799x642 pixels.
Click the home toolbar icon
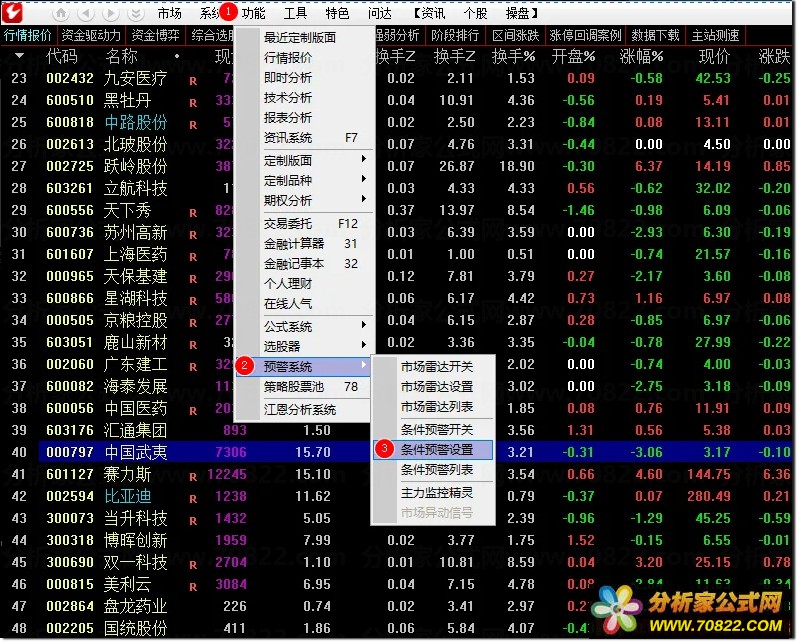point(61,13)
